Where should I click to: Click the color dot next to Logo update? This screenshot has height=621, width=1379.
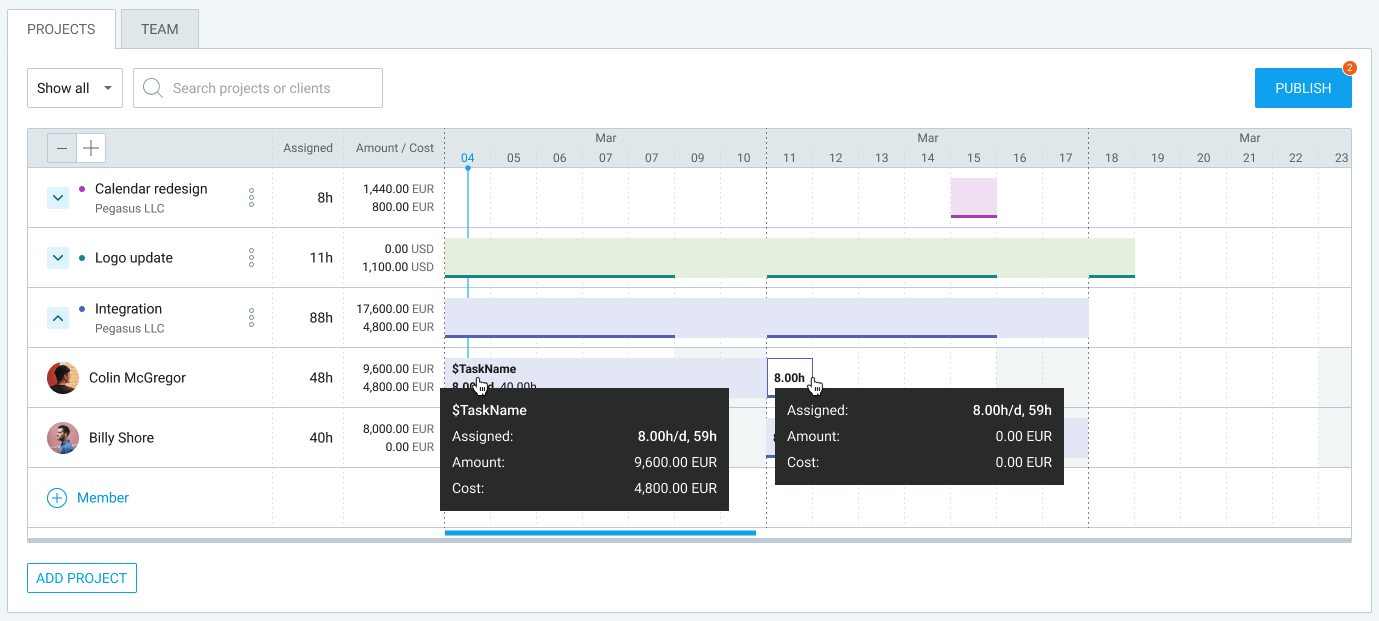point(80,257)
